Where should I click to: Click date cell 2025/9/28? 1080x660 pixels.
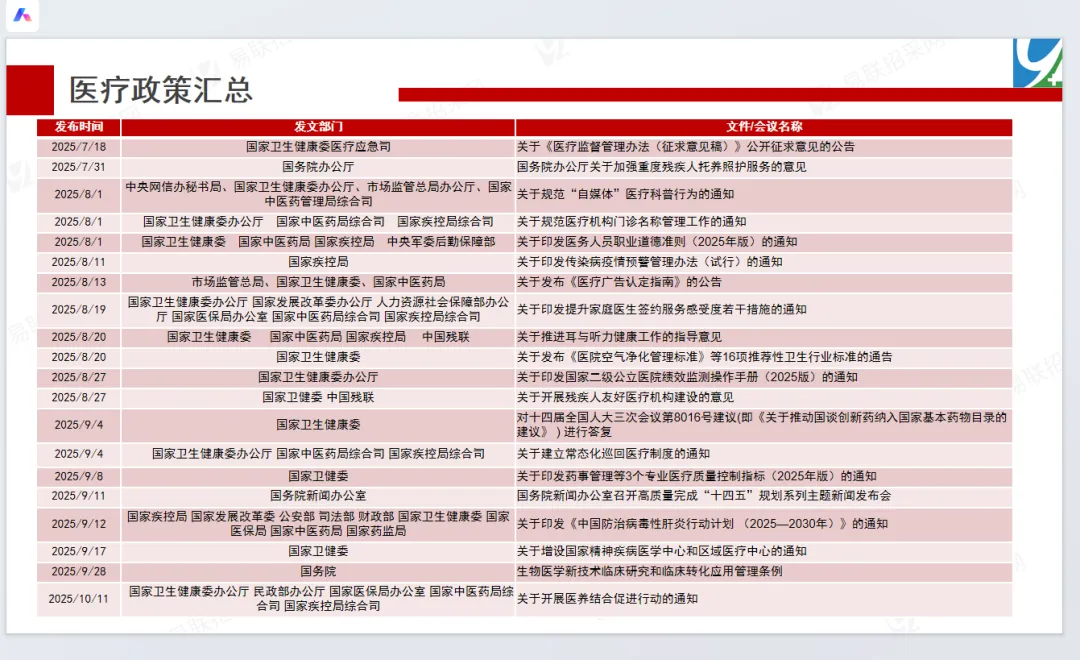(79, 571)
